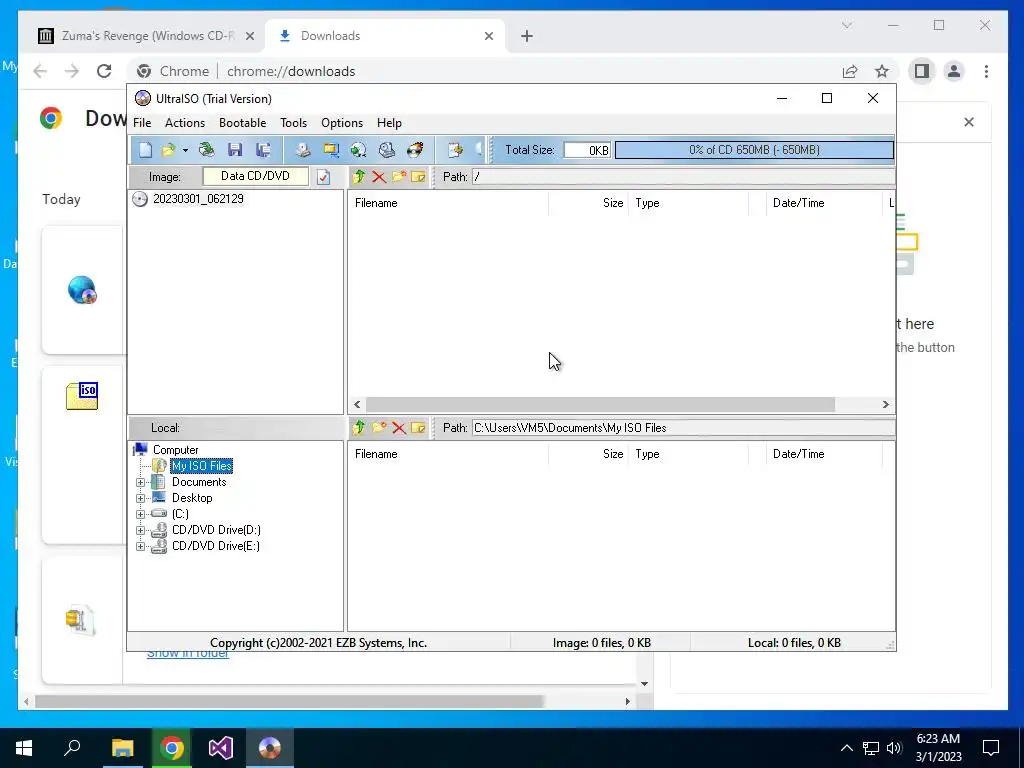Image resolution: width=1024 pixels, height=768 pixels.
Task: Click the image pane red Delete X
Action: pyautogui.click(x=379, y=176)
